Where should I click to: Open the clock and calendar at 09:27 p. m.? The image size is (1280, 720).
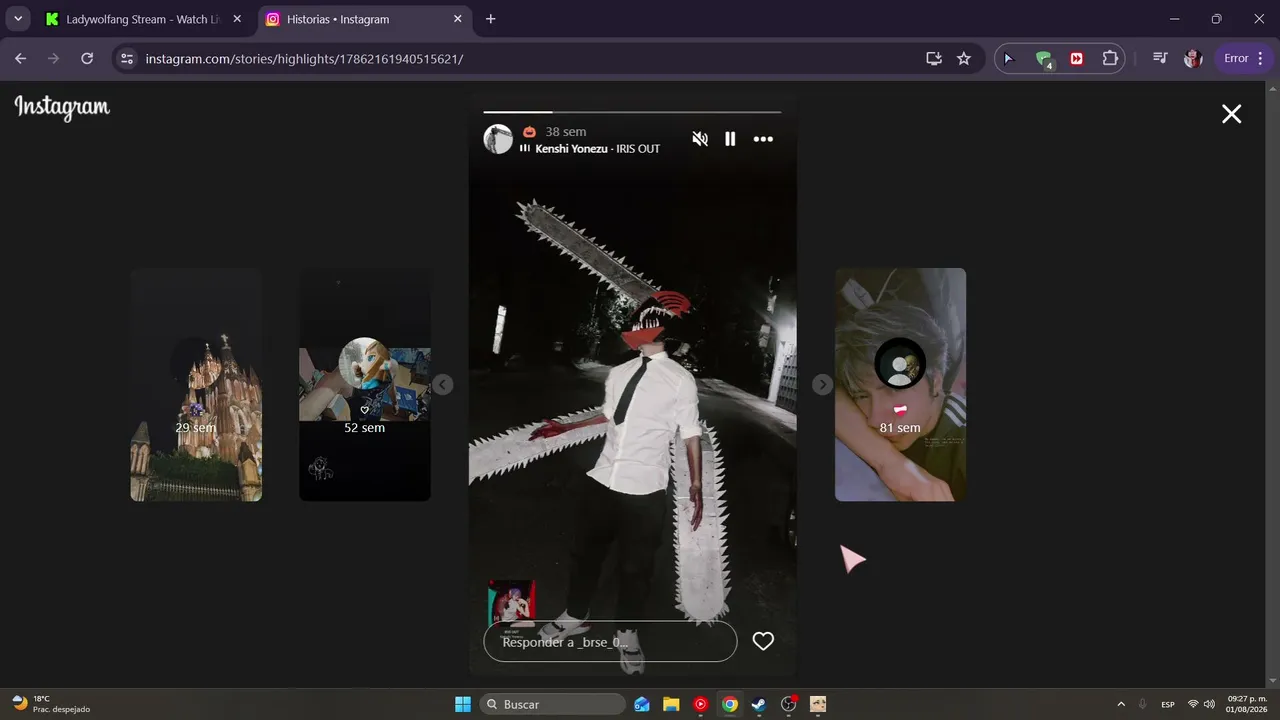1246,704
